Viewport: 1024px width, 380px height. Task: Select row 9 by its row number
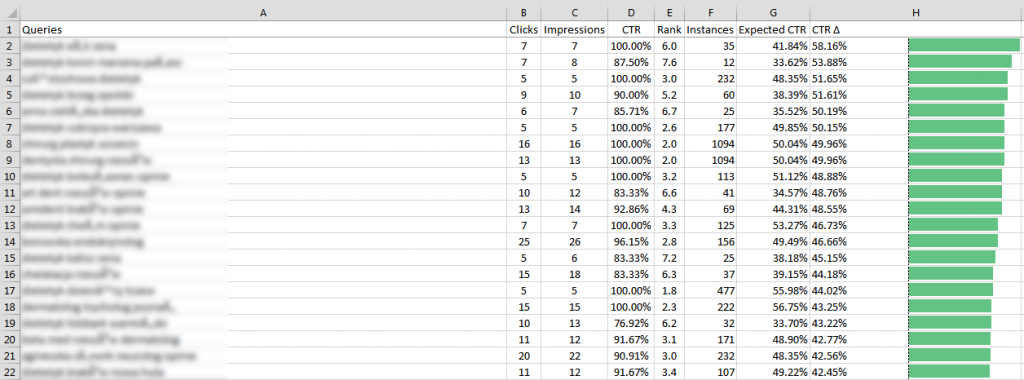coord(9,160)
